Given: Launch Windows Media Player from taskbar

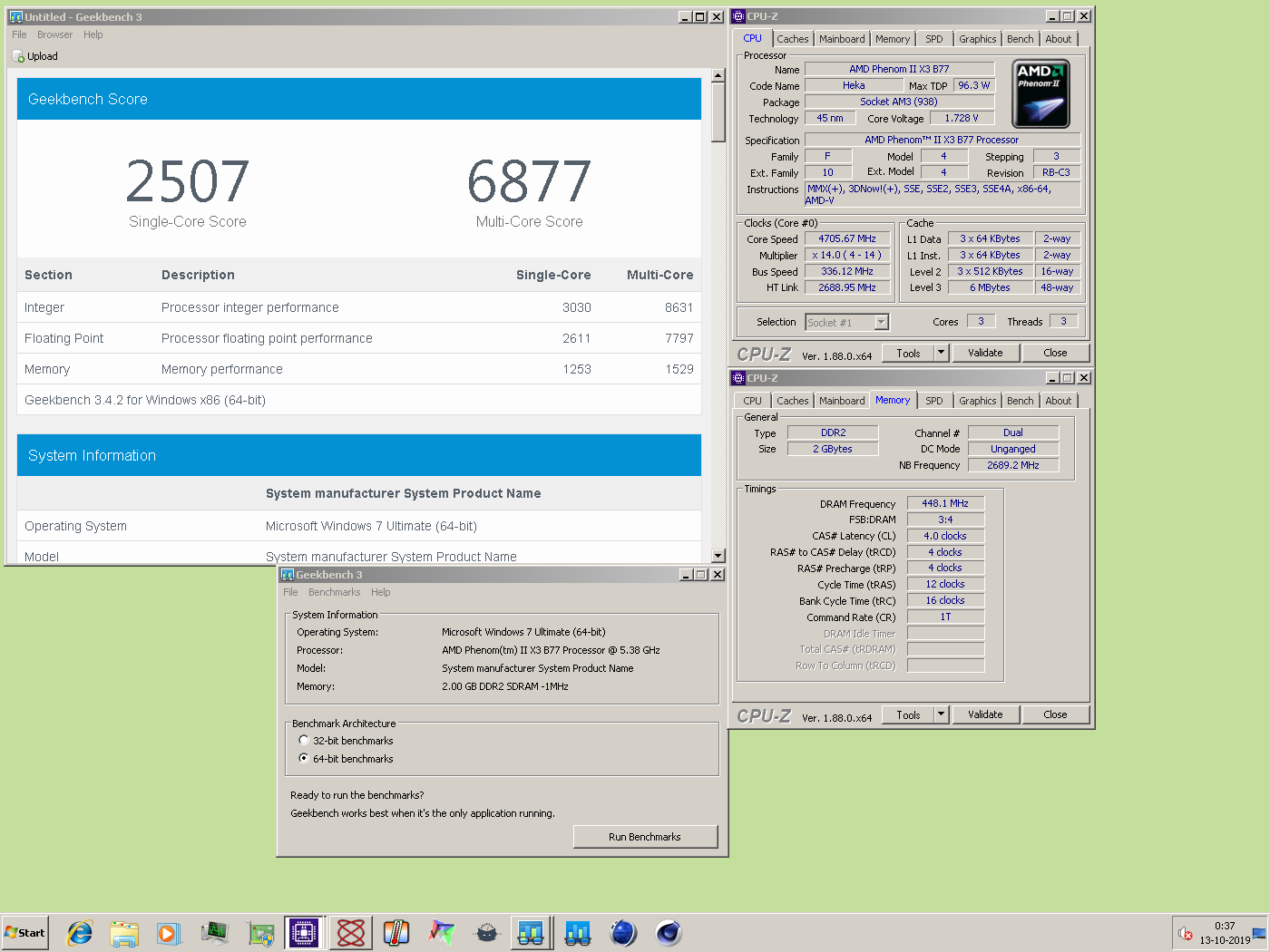Looking at the screenshot, I should 168,933.
